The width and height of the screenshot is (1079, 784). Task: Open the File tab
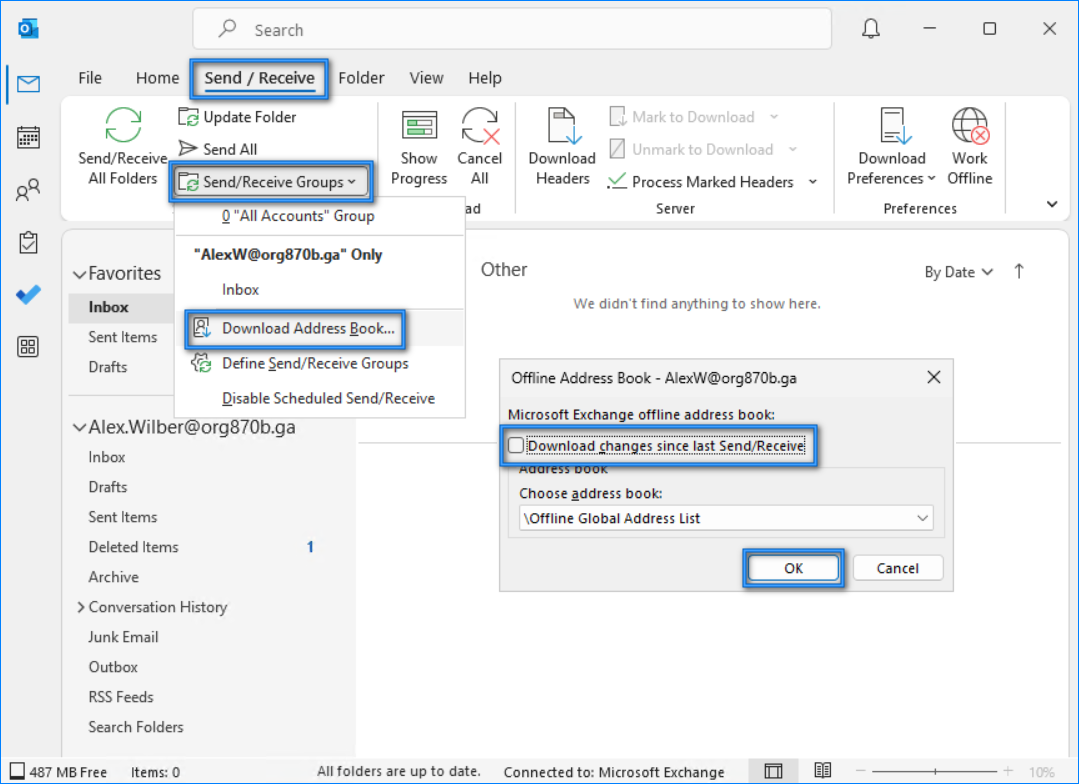[90, 78]
